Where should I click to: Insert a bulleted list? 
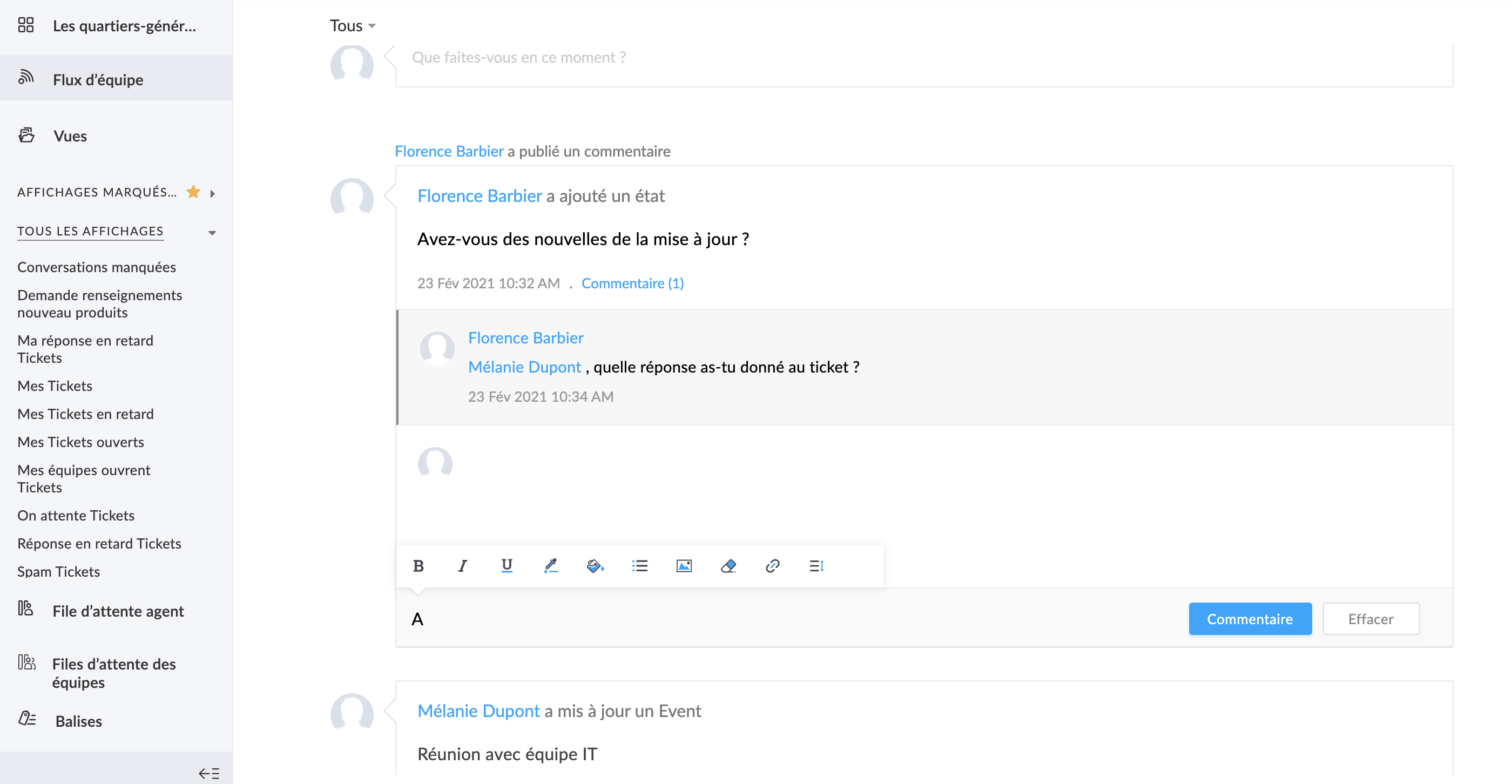tap(639, 566)
